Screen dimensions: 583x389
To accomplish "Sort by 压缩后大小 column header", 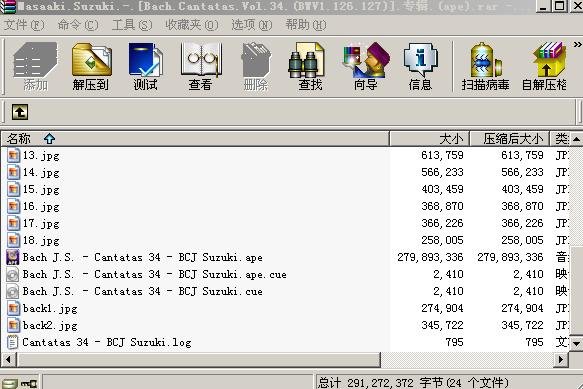I will (x=510, y=139).
